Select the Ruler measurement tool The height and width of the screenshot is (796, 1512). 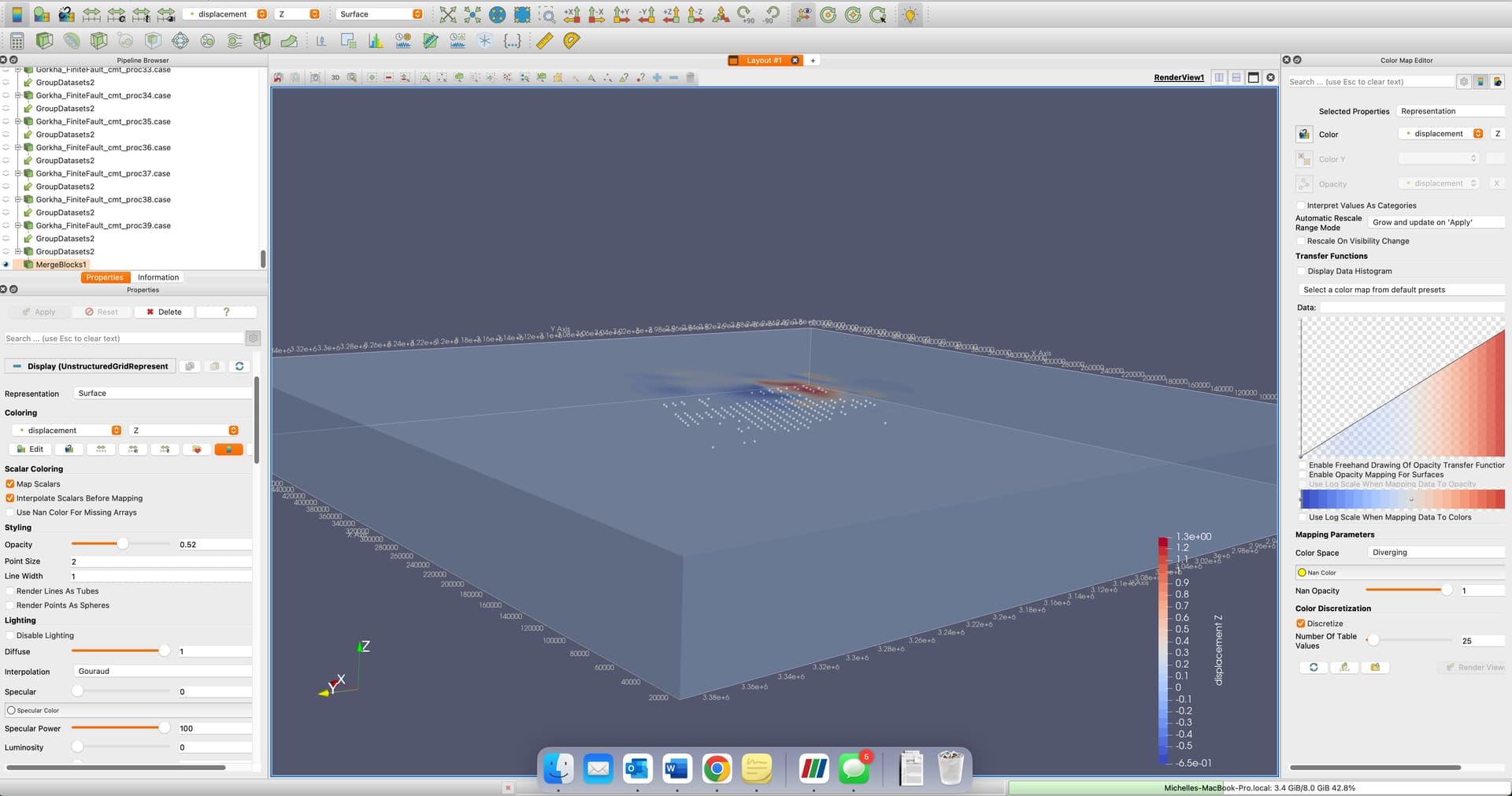point(544,41)
